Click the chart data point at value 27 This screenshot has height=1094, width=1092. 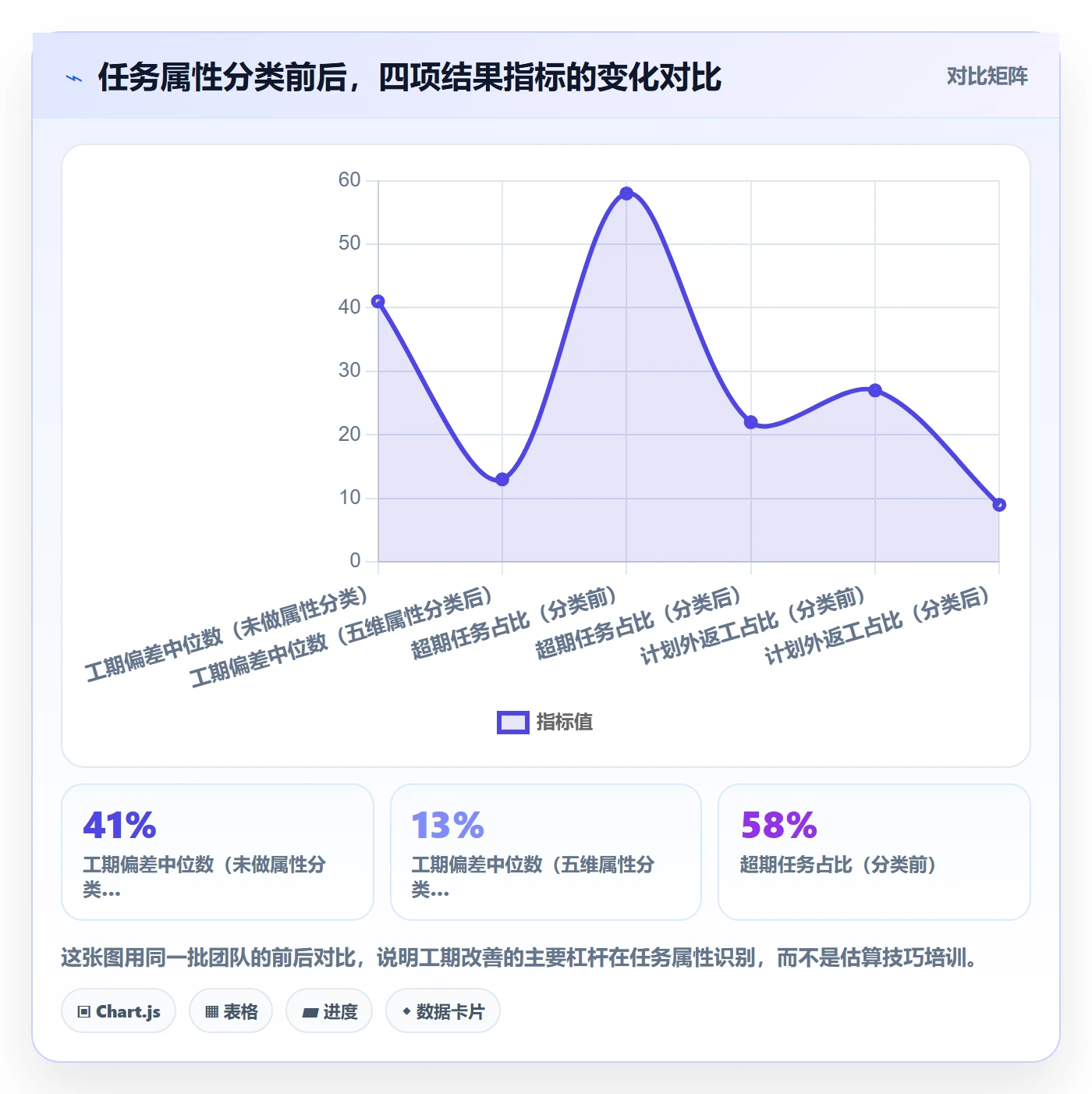[875, 390]
